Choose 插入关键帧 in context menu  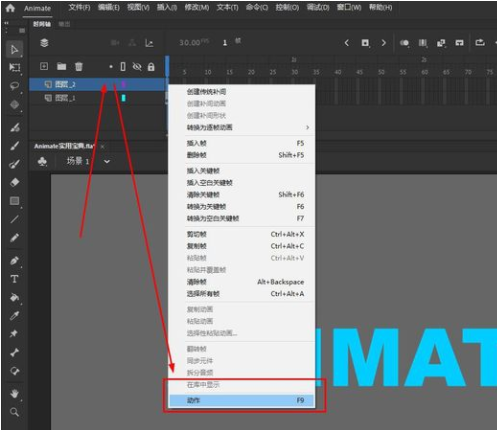point(242,171)
